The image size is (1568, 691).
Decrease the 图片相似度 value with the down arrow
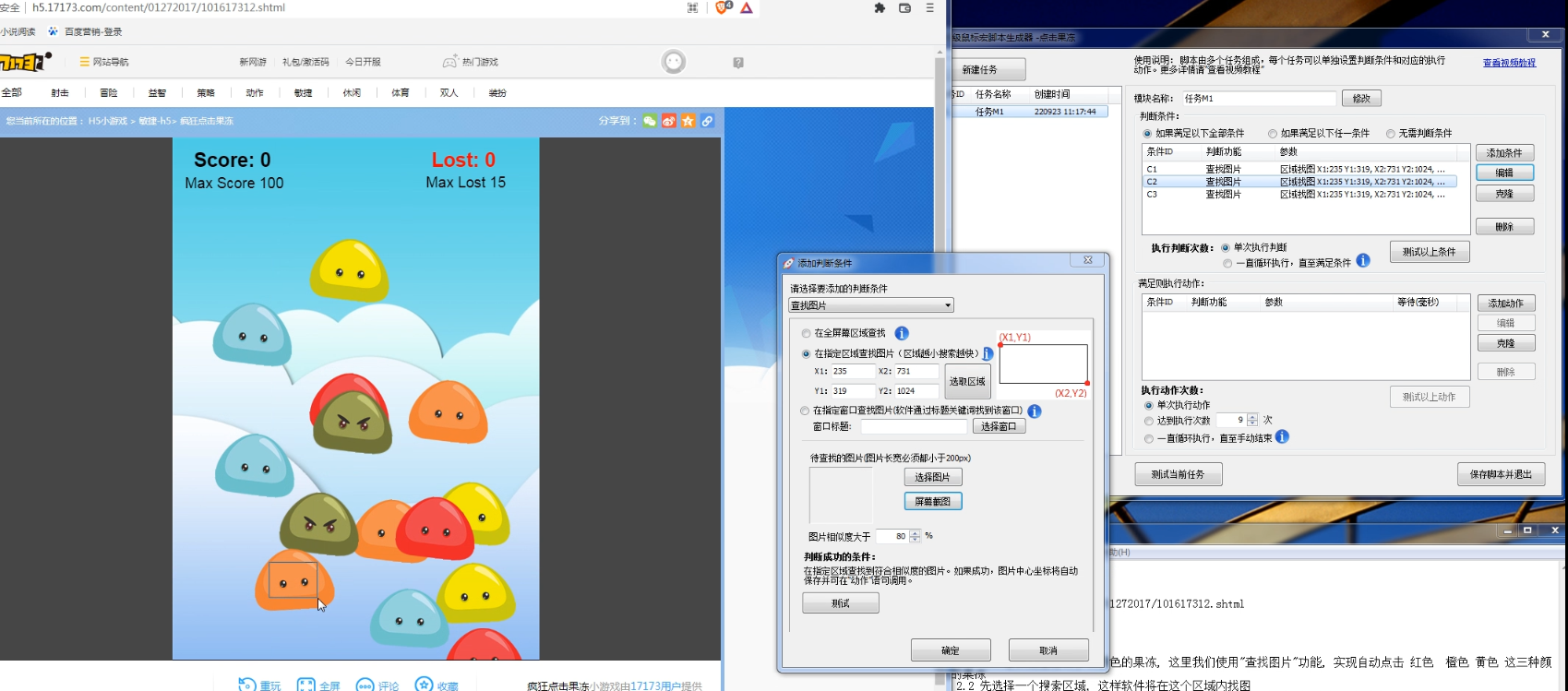pos(915,540)
